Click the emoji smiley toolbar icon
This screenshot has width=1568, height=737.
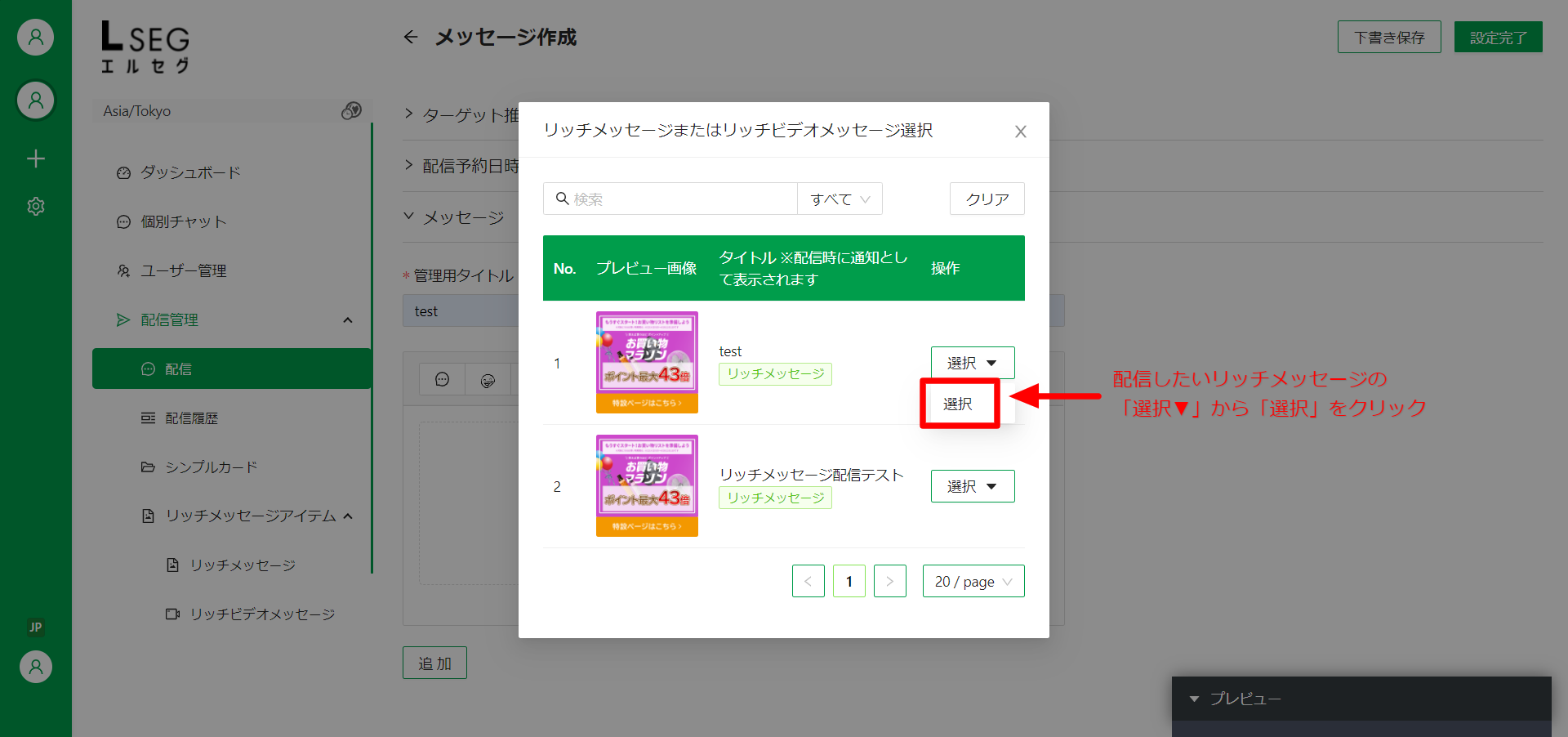pyautogui.click(x=442, y=379)
